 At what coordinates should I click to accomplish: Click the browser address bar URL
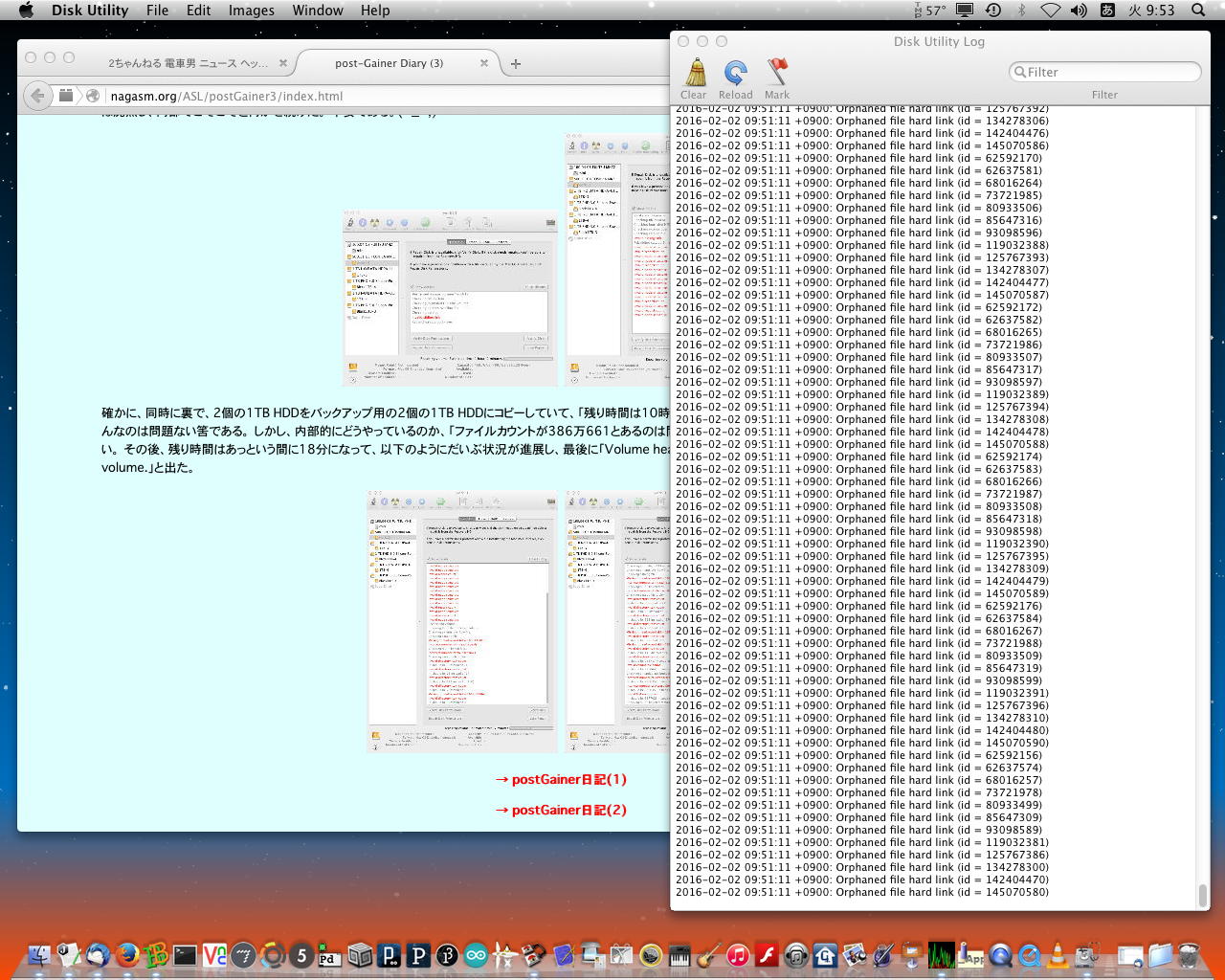pos(227,96)
